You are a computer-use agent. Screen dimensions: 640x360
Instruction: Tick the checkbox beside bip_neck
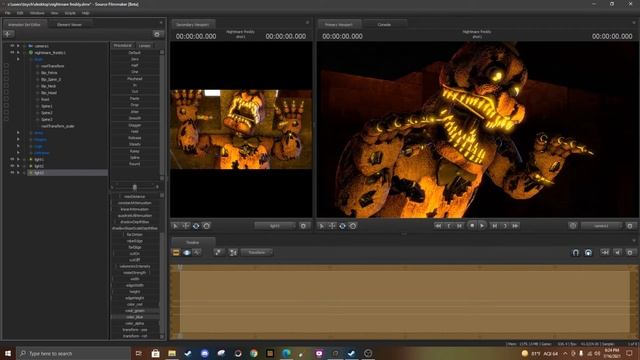point(6,86)
